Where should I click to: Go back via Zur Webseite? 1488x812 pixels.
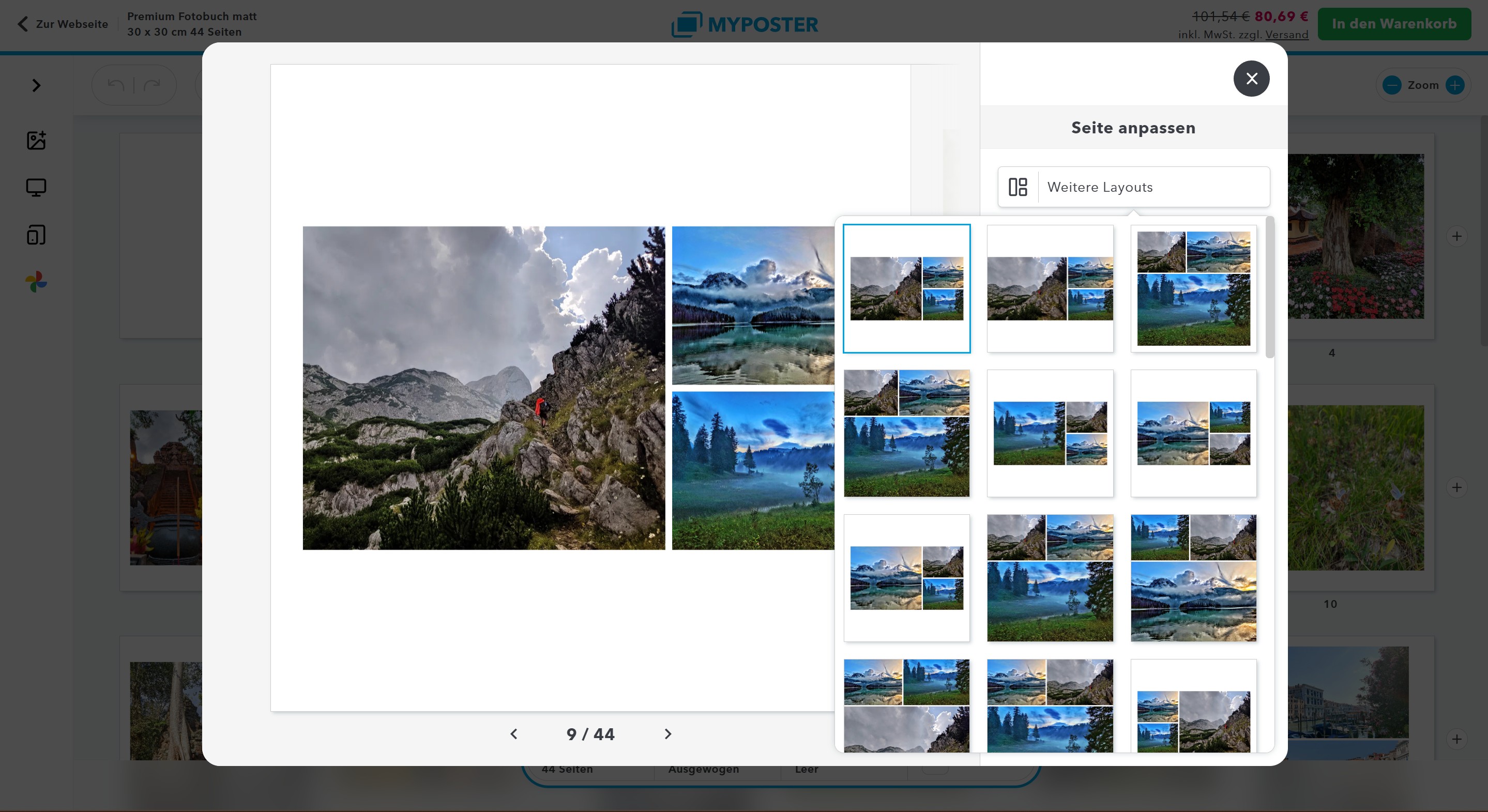63,24
